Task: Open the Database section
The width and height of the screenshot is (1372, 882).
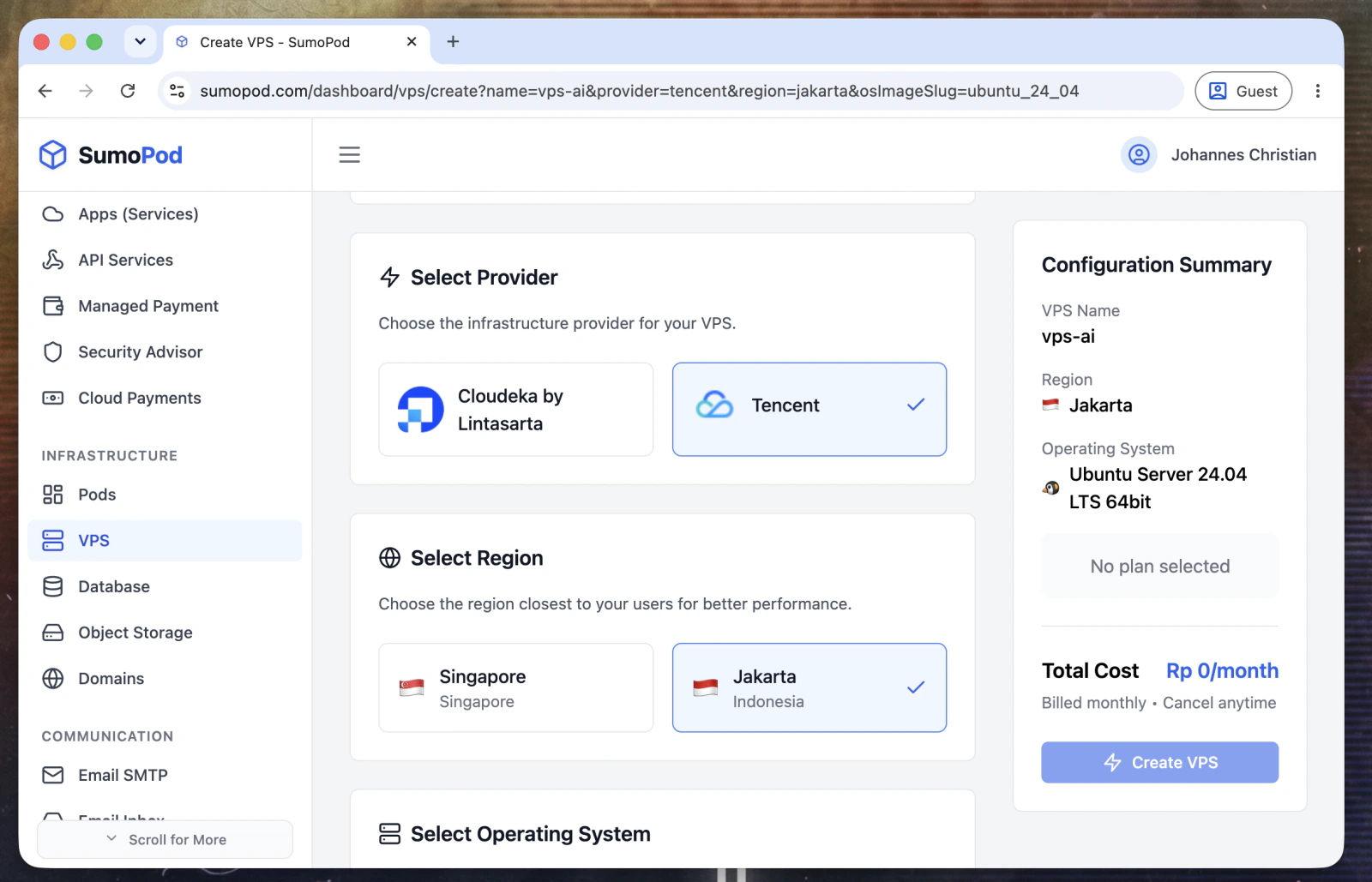Action: 165,586
